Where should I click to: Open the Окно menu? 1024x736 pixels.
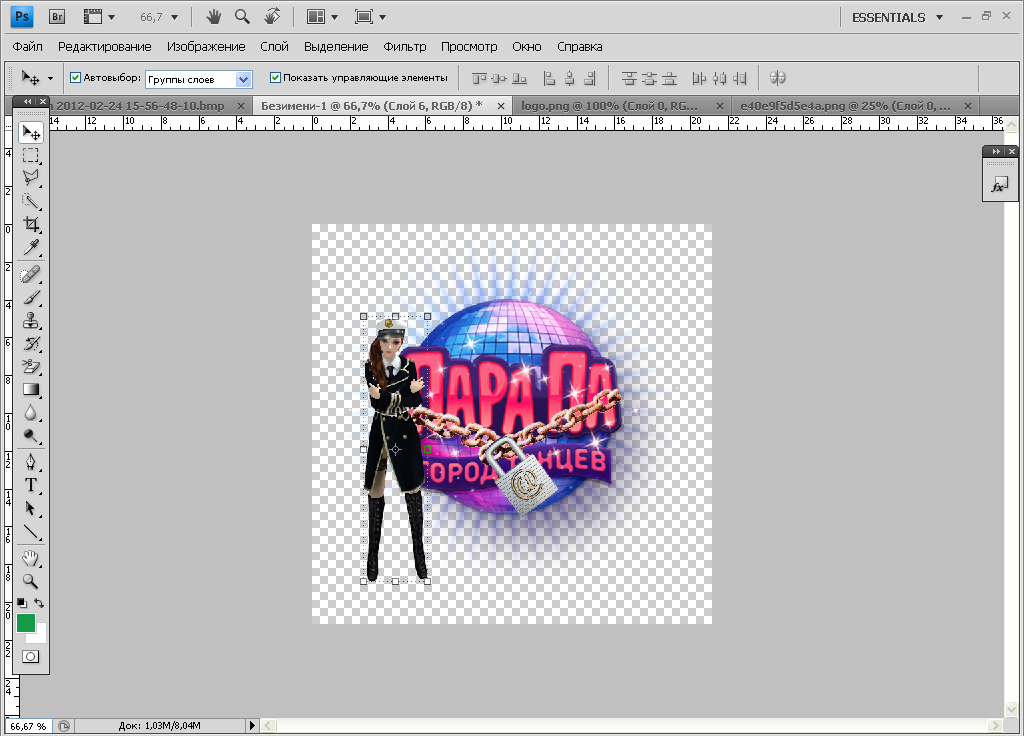coord(526,46)
